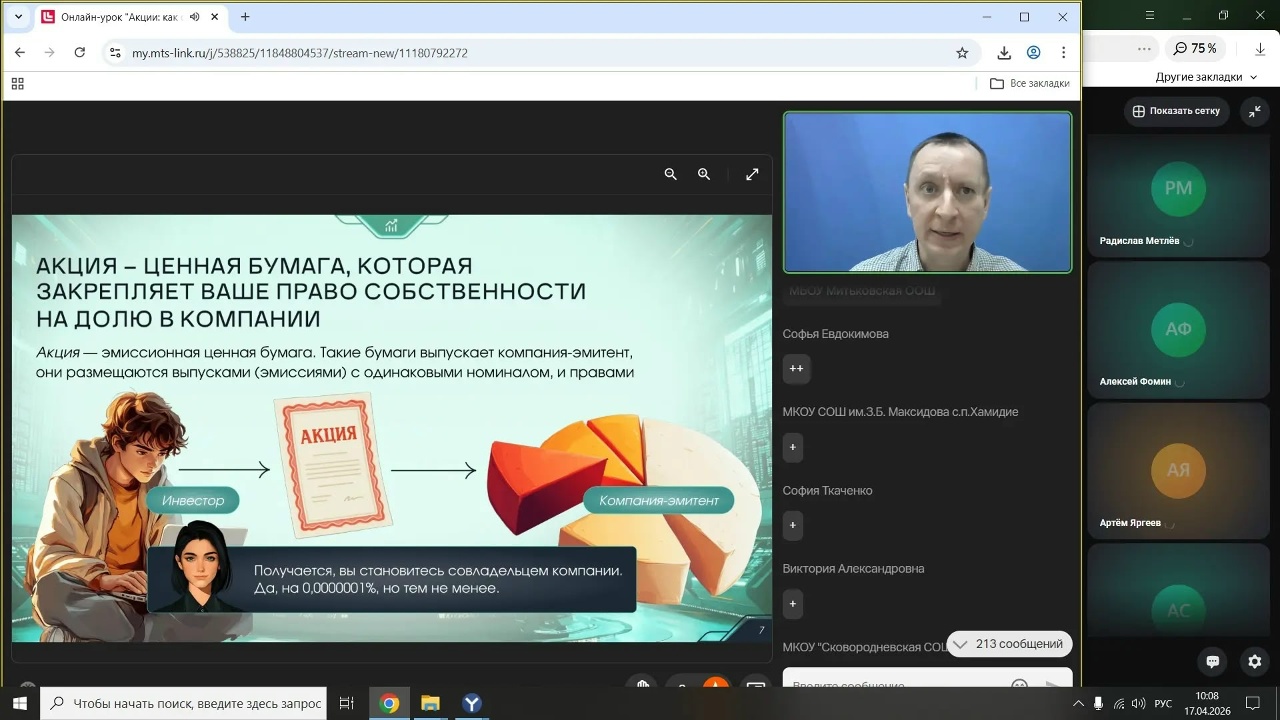Open Все закладки bookmarks folder
Viewport: 1280px width, 720px height.
(x=1029, y=83)
